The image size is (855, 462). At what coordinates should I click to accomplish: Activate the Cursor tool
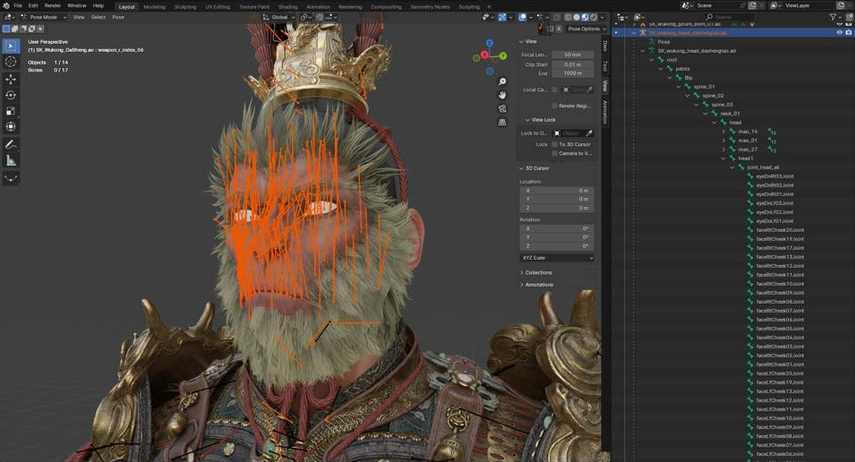click(10, 62)
